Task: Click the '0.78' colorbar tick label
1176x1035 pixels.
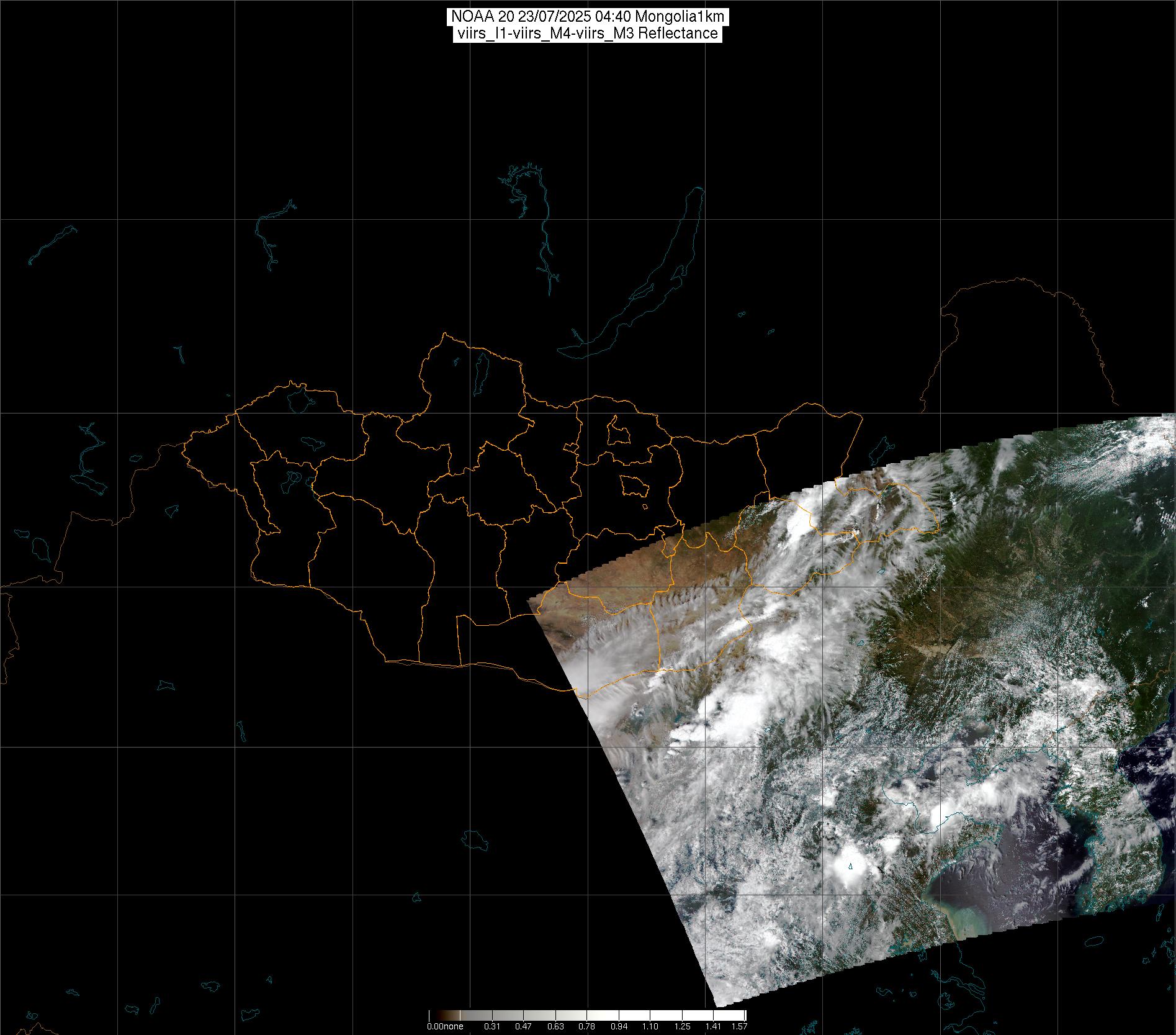Action: pos(586,1026)
